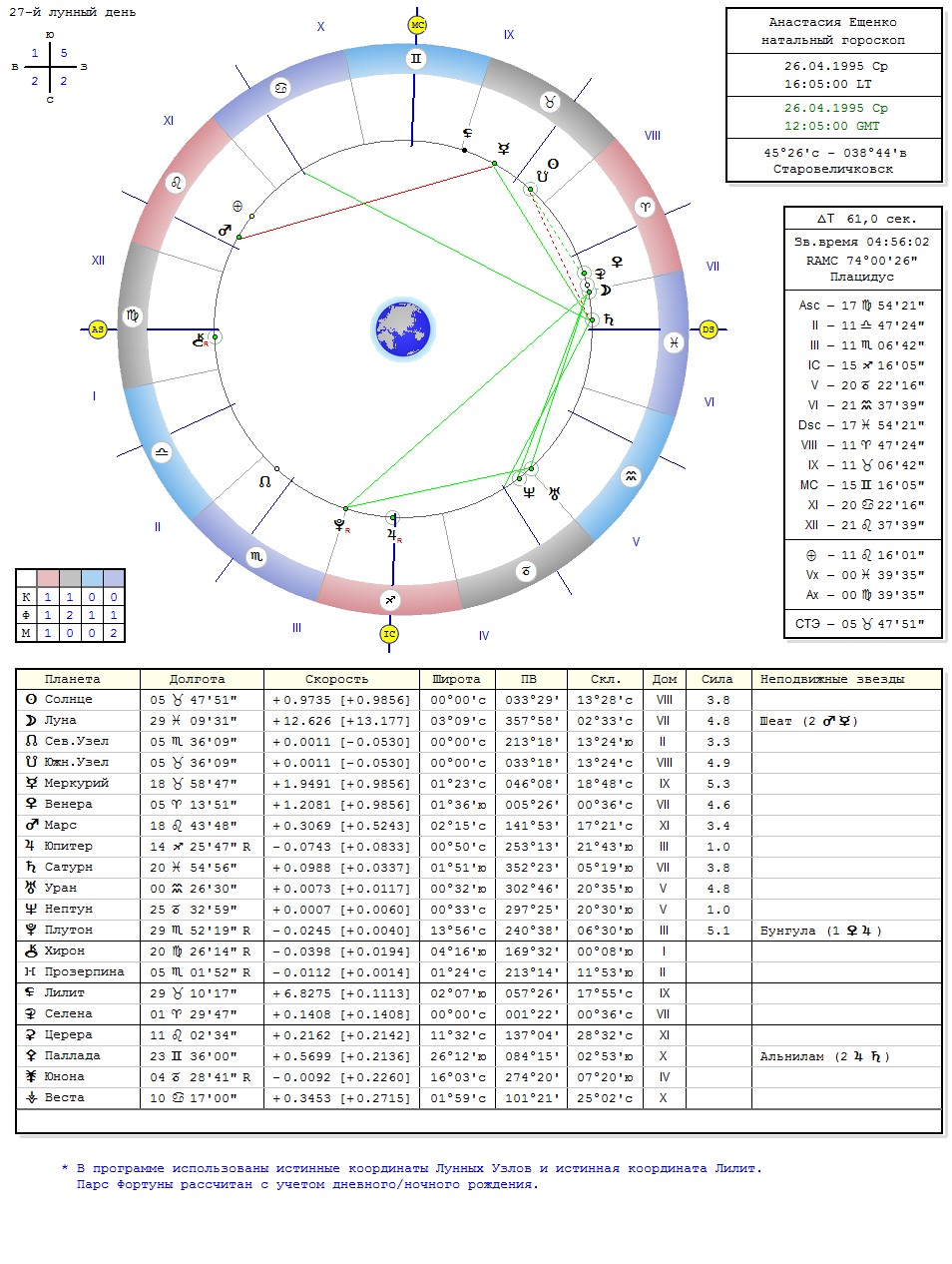The width and height of the screenshot is (952, 1264).
Task: Click the Mars glyph inside the chart wheel
Action: click(226, 231)
